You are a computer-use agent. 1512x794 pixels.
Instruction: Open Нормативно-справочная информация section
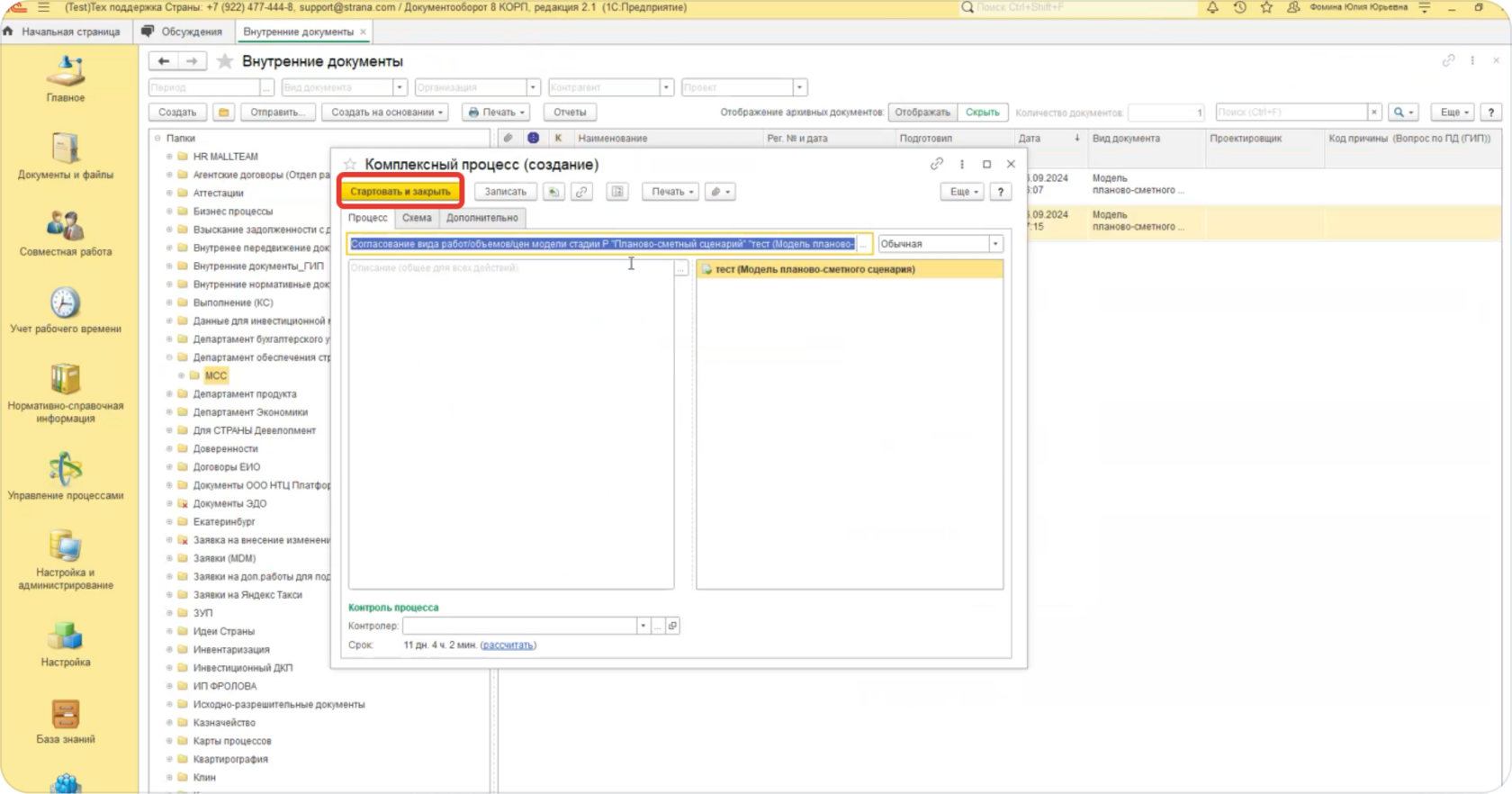[66, 393]
